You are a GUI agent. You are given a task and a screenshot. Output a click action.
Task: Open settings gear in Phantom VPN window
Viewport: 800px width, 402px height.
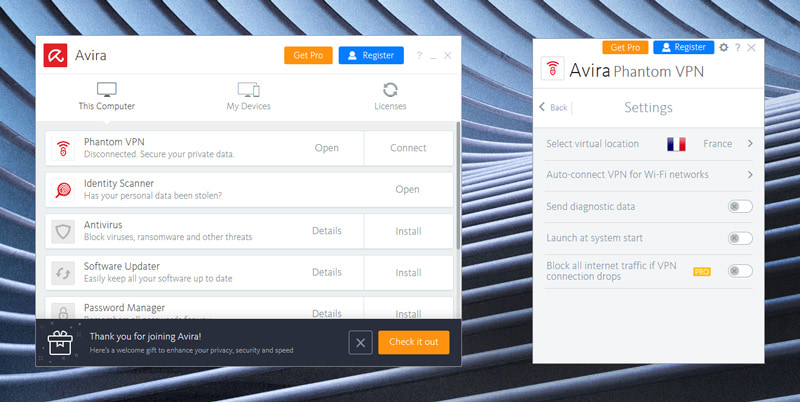click(x=723, y=47)
